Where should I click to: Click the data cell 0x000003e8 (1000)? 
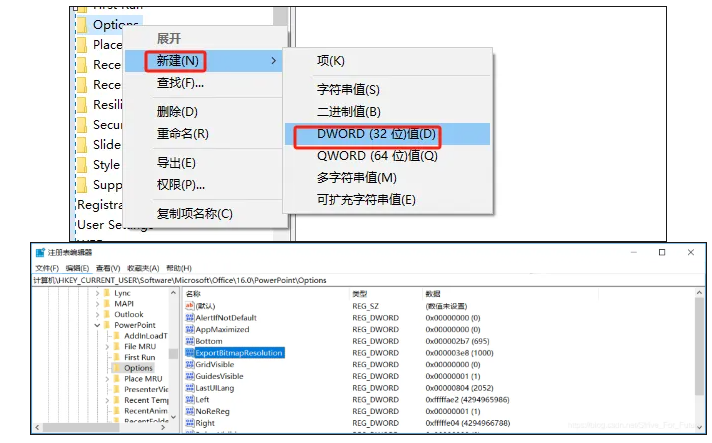pyautogui.click(x=459, y=353)
